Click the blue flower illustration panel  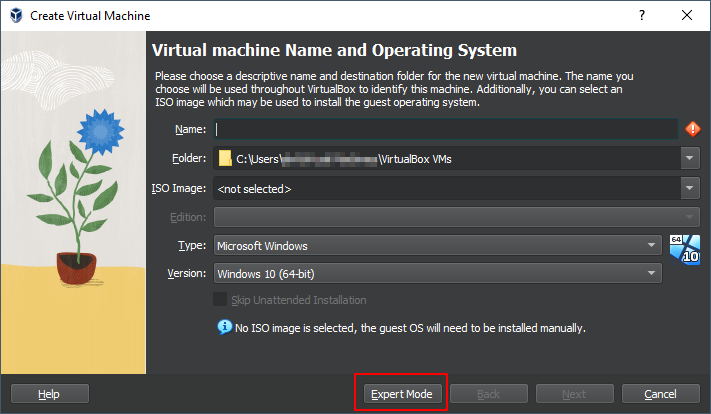tap(73, 202)
